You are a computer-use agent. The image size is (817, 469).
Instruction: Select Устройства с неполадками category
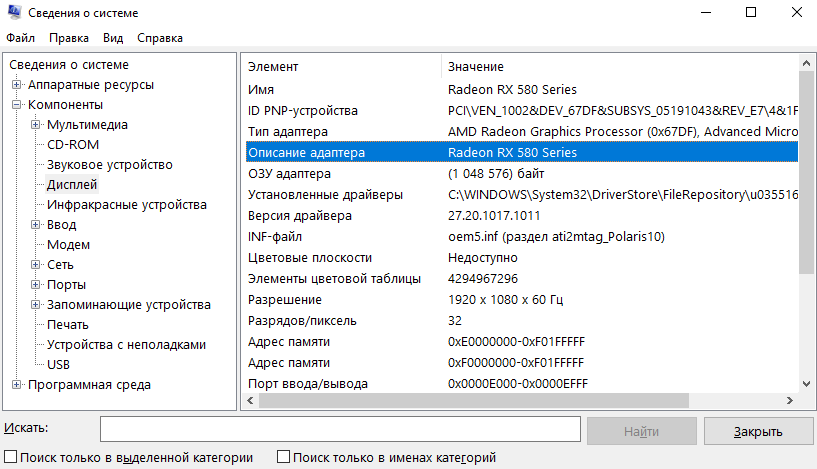126,345
